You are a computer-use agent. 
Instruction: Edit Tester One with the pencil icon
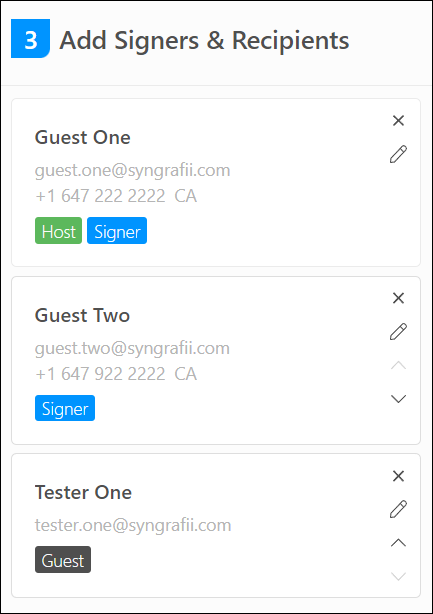click(398, 509)
